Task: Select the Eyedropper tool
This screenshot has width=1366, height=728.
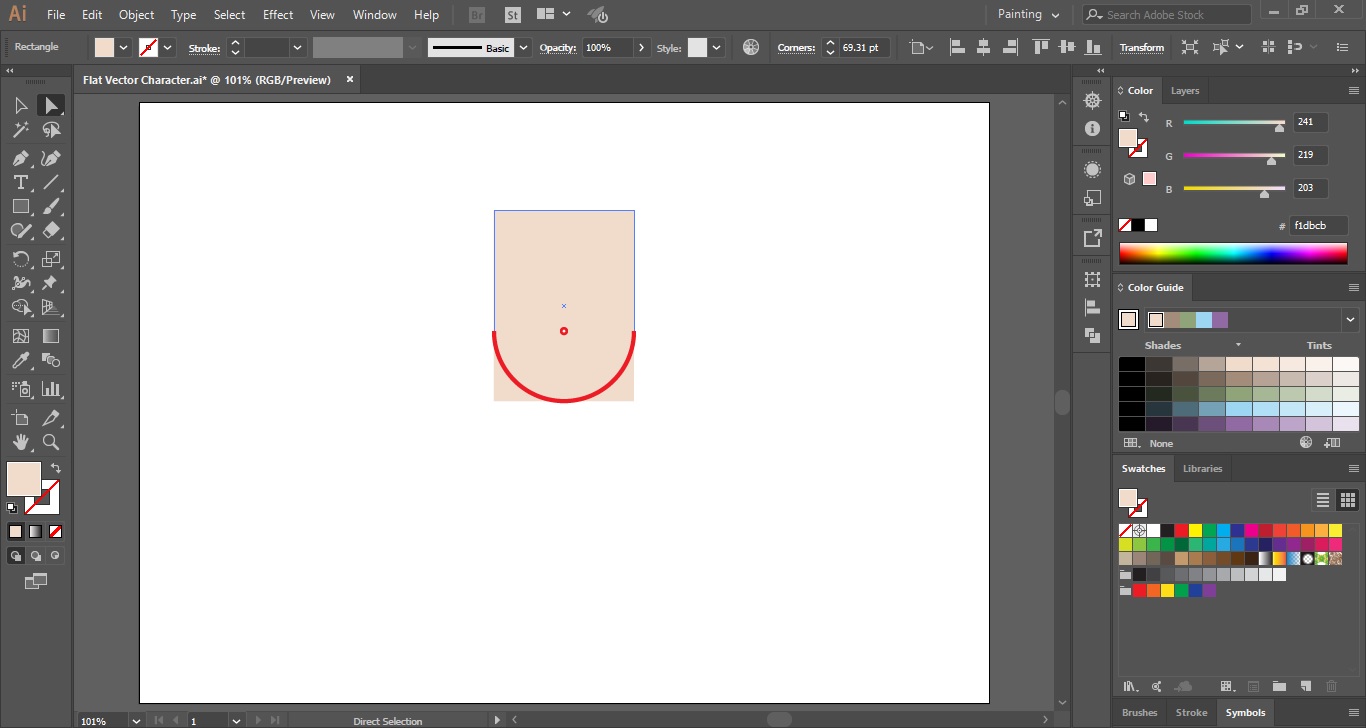Action: point(20,360)
